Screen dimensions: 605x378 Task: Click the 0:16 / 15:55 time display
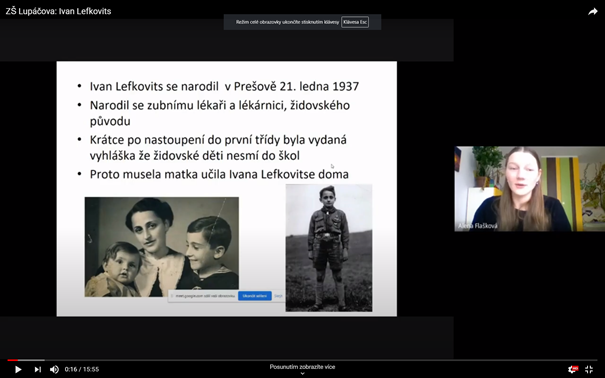82,369
